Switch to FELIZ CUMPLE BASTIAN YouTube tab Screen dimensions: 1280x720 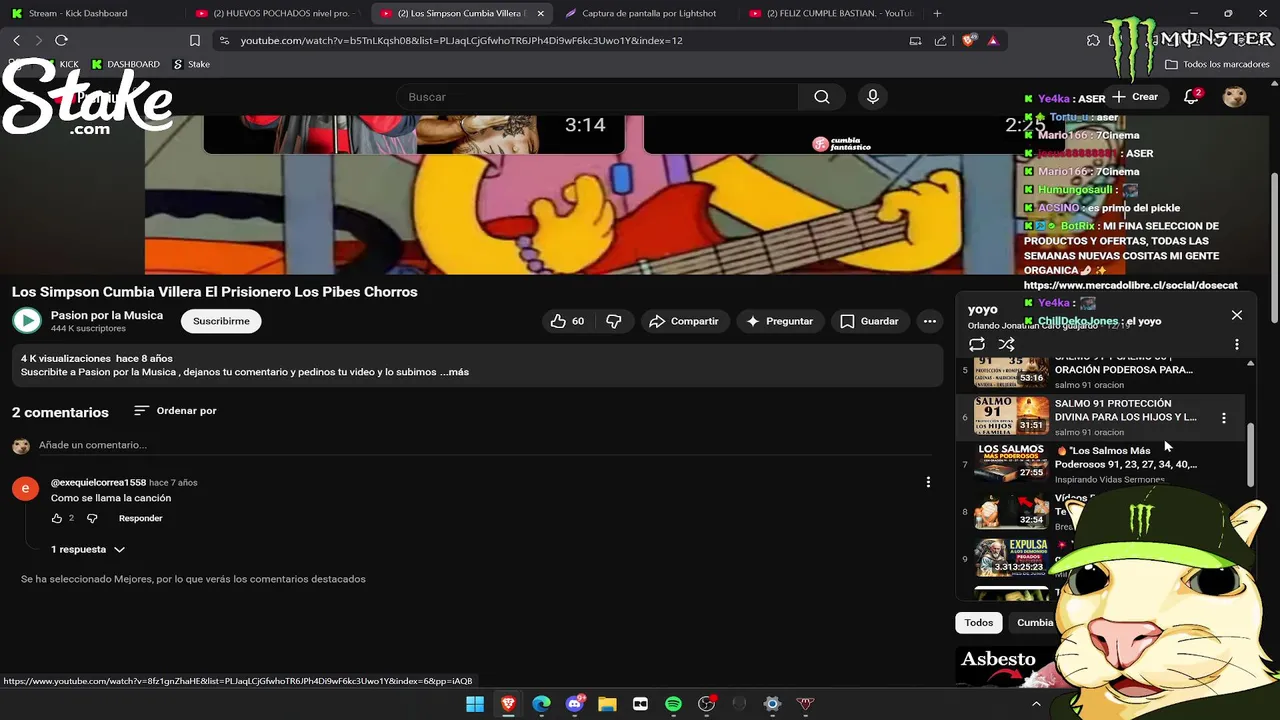[832, 13]
